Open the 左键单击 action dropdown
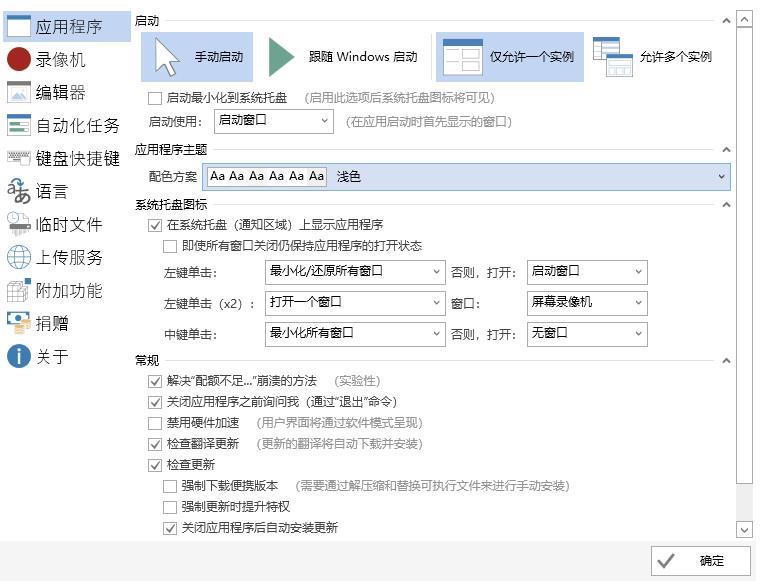The width and height of the screenshot is (760, 585). coord(355,272)
